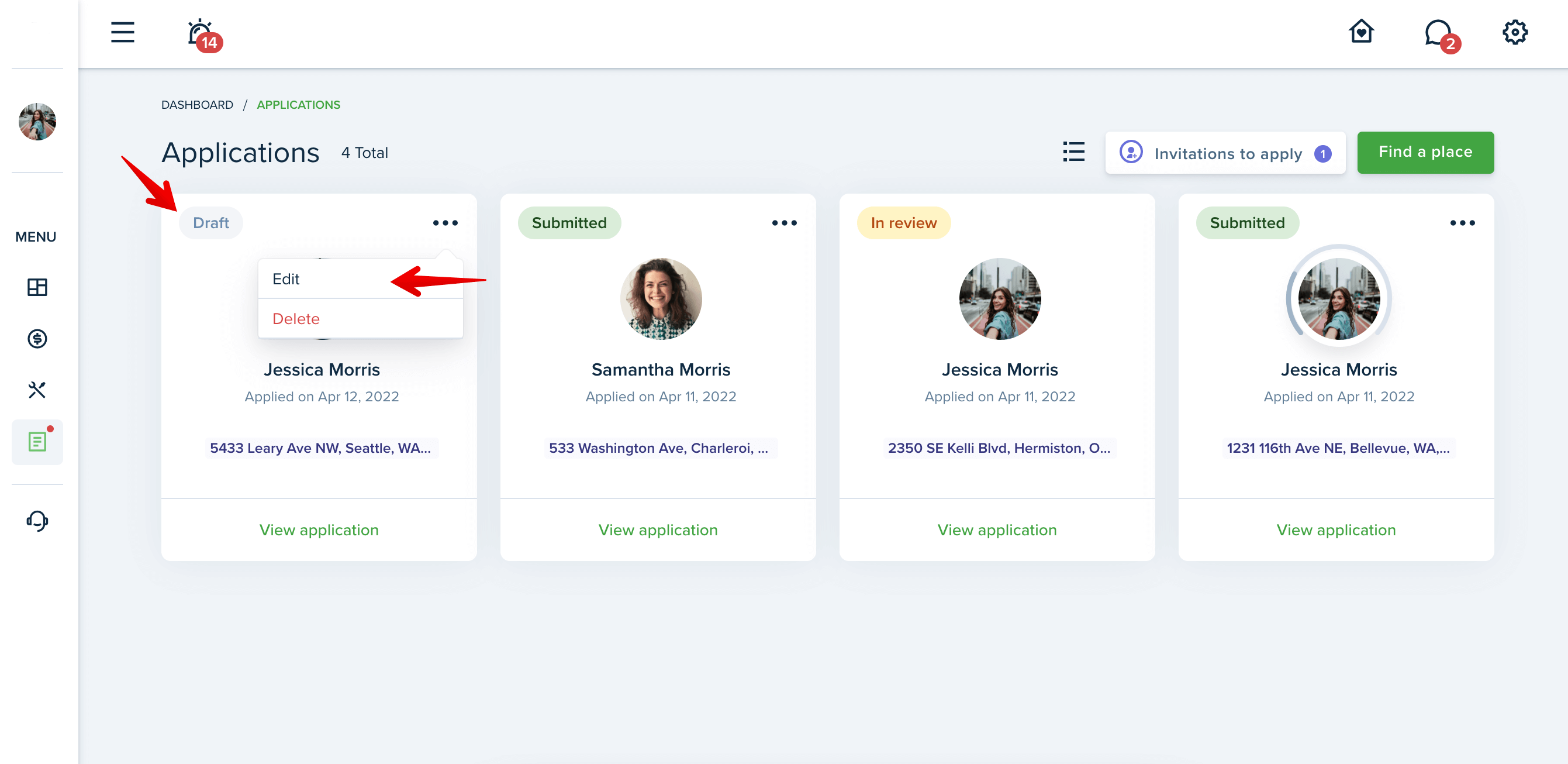The width and height of the screenshot is (1568, 764).
Task: Open support headset icon in sidebar
Action: 37,520
